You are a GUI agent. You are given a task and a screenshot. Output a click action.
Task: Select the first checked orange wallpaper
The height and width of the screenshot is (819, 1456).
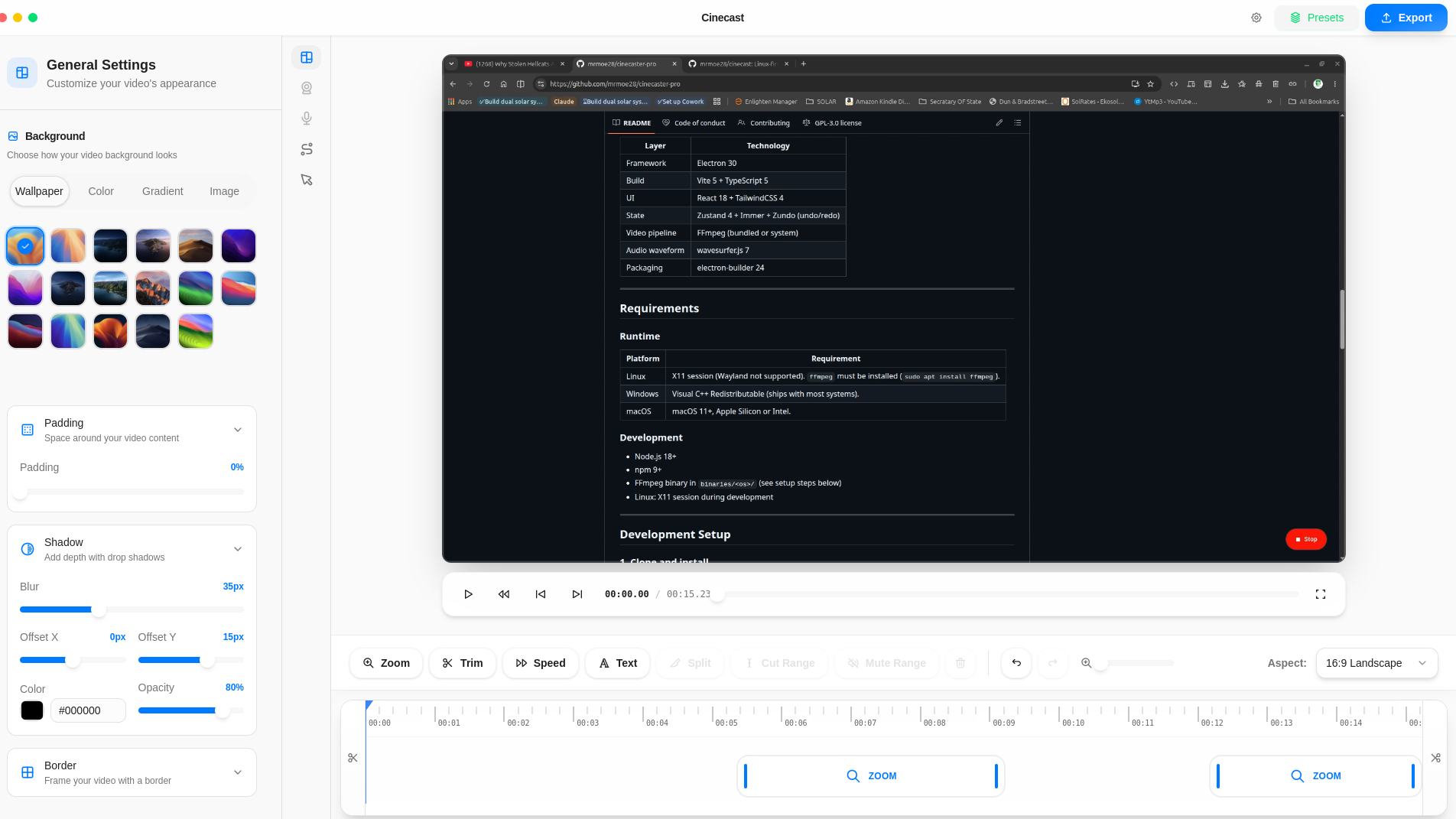pyautogui.click(x=25, y=246)
